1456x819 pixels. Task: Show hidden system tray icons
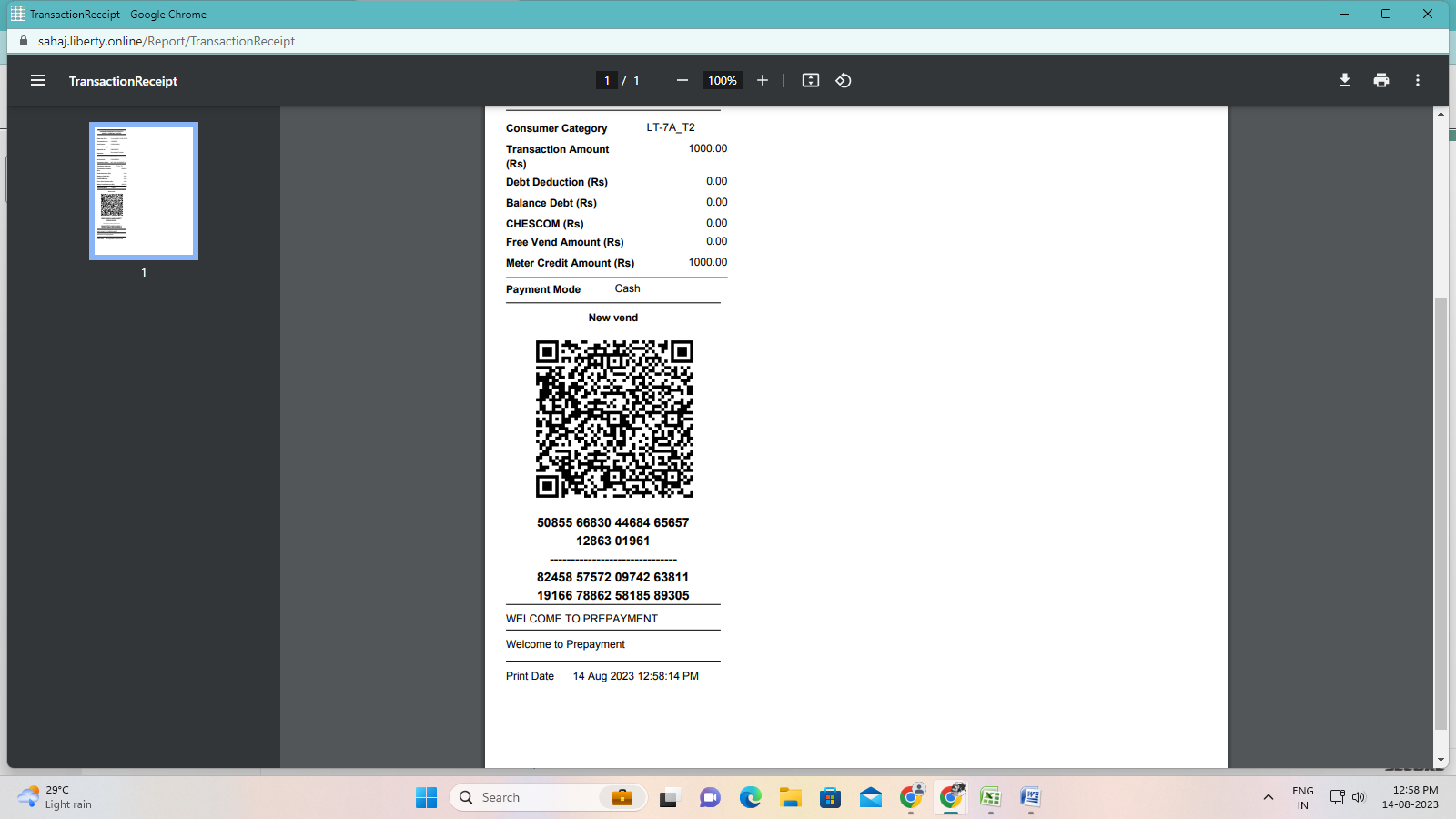[x=1268, y=797]
